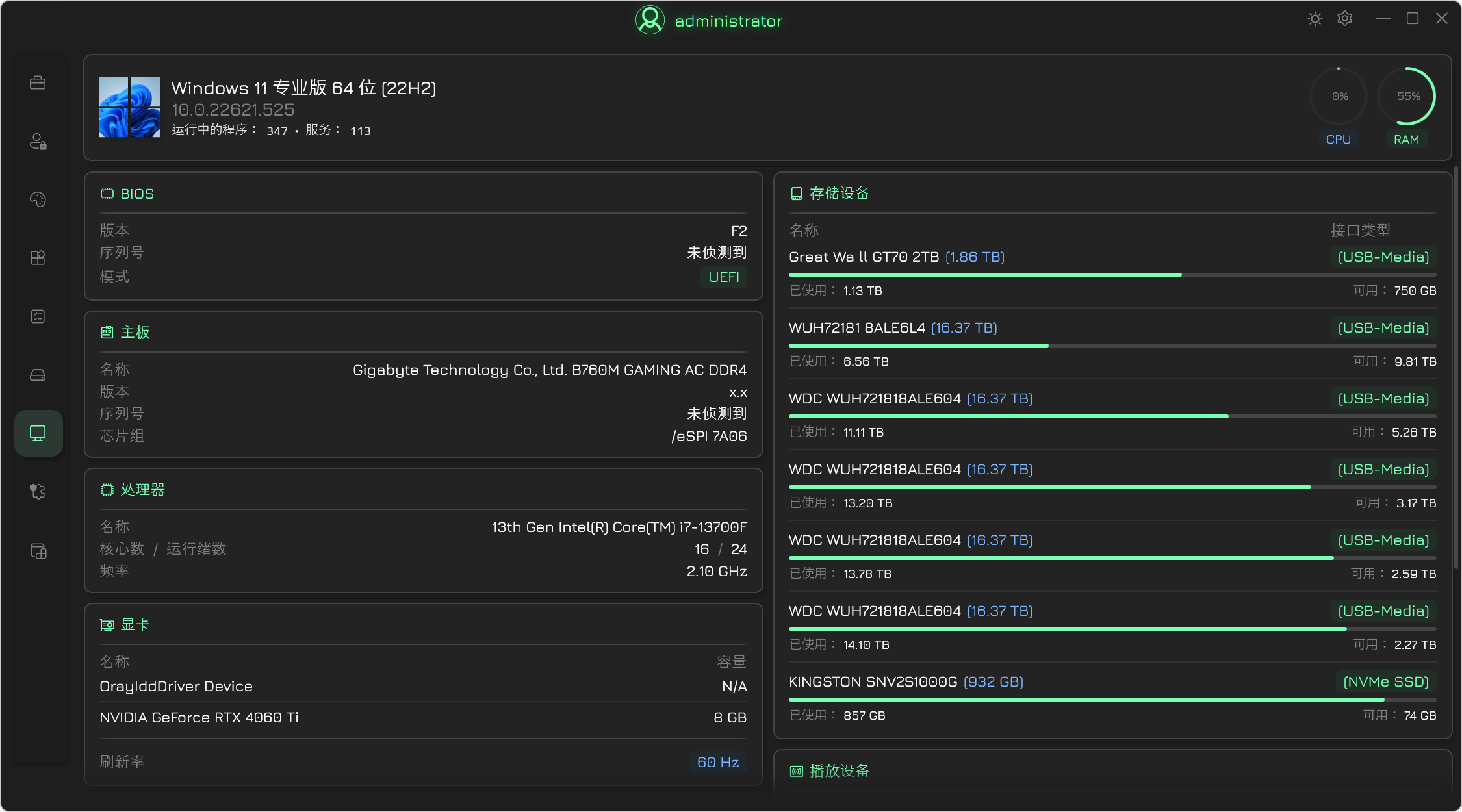The width and height of the screenshot is (1462, 812).
Task: Click the motherboard section icon
Action: [x=107, y=333]
